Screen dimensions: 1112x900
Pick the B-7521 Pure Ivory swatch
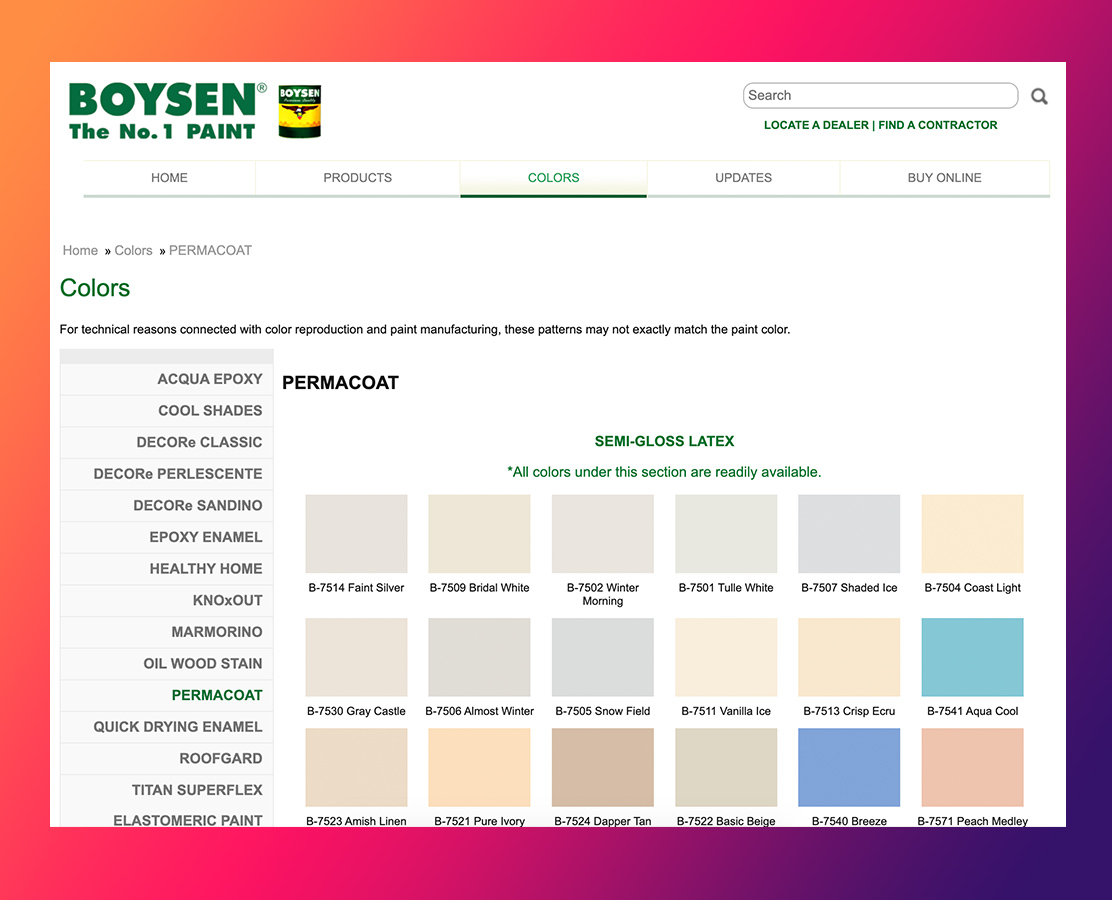click(x=479, y=767)
